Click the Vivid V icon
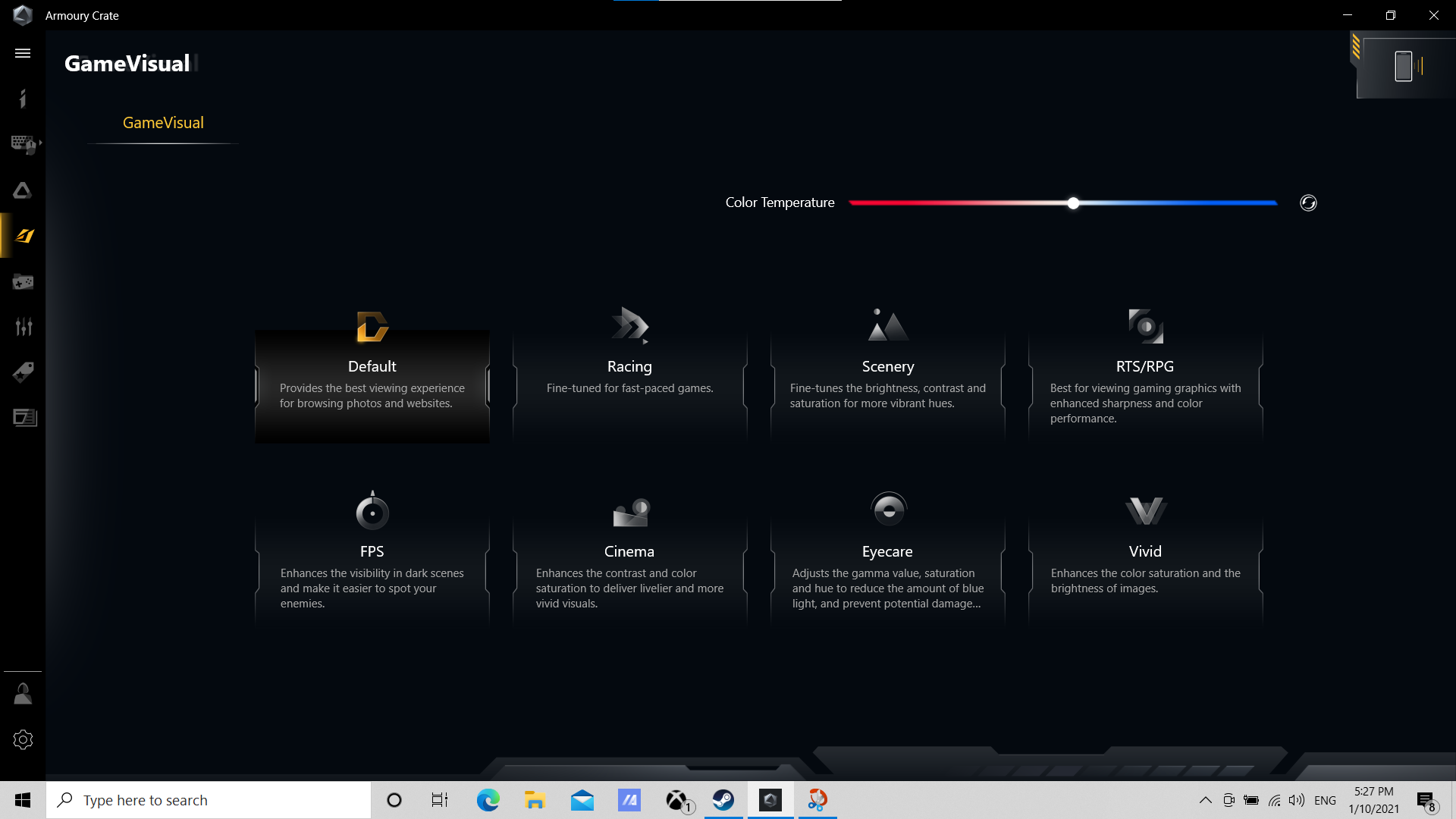The width and height of the screenshot is (1456, 819). 1145,511
